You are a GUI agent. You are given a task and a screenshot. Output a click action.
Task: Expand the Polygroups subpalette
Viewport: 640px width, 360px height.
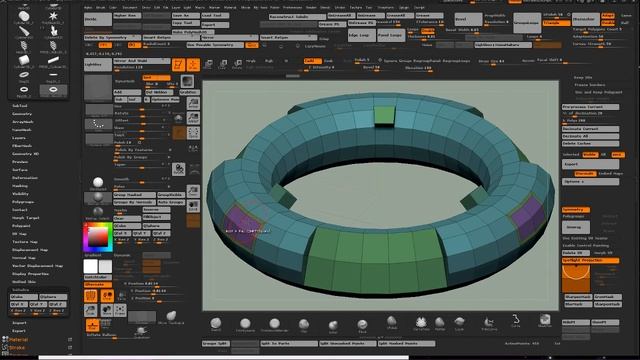tap(23, 202)
